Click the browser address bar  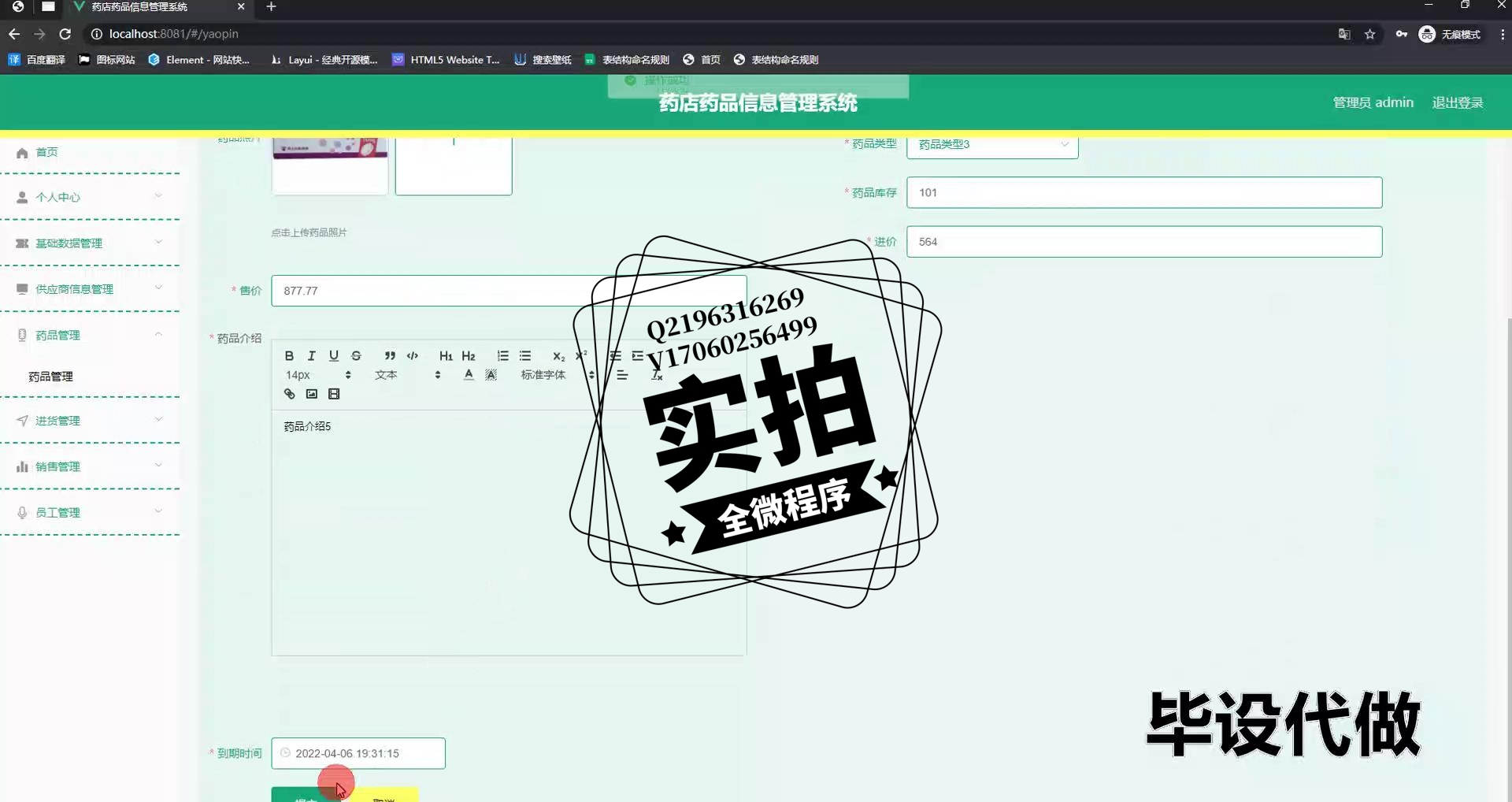point(709,34)
